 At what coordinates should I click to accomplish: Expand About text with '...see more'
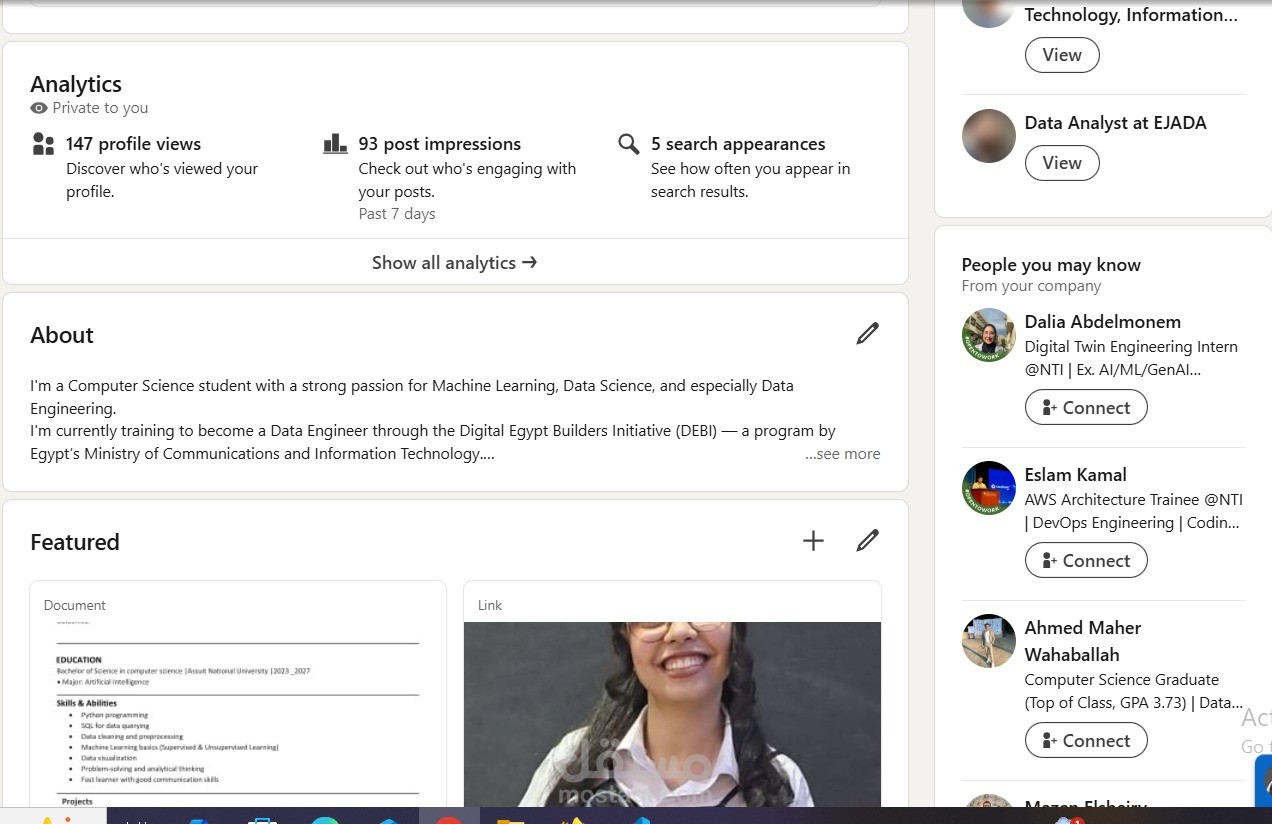[x=843, y=454]
